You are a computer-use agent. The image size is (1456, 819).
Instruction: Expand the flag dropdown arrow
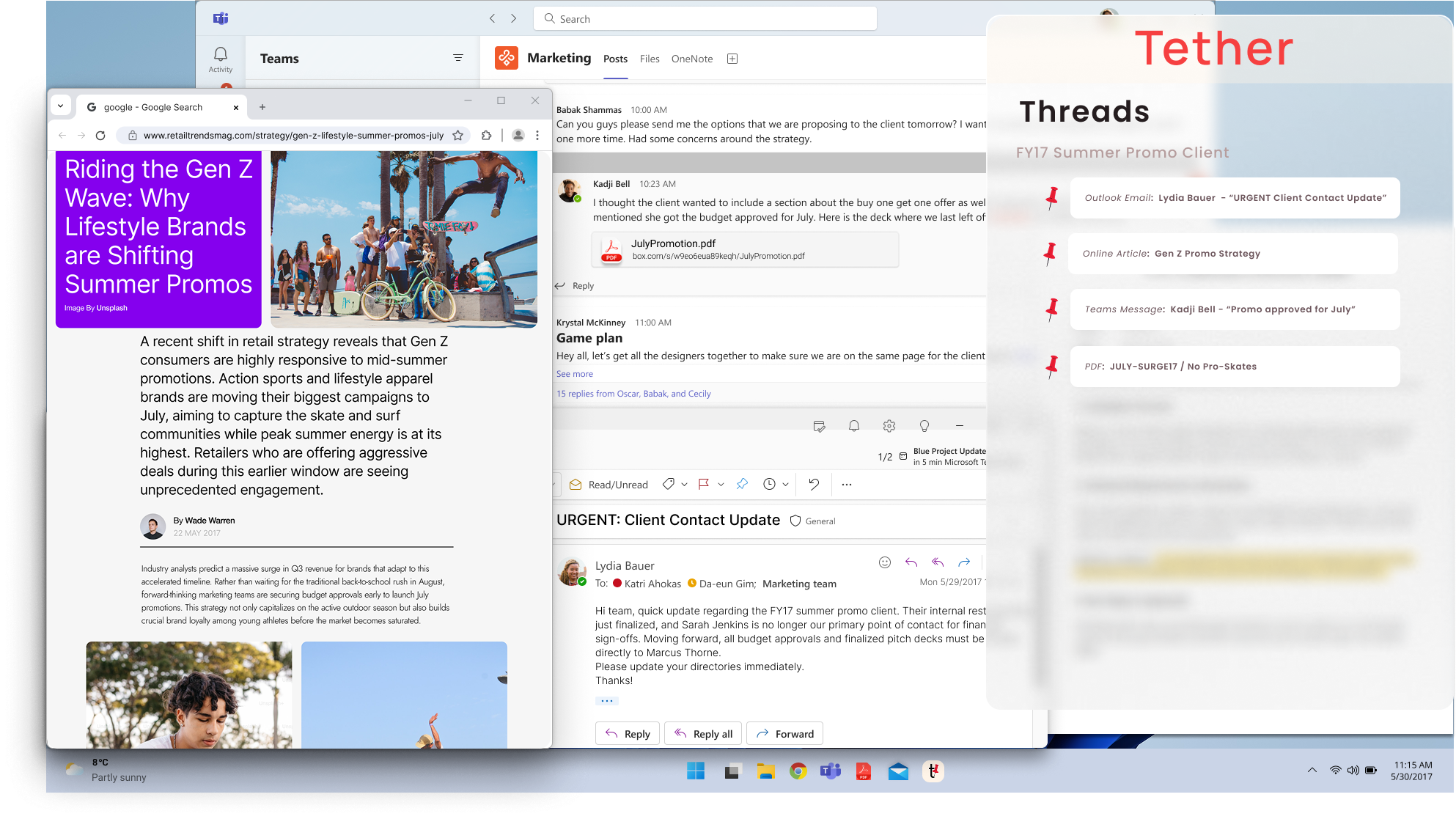pyautogui.click(x=721, y=485)
